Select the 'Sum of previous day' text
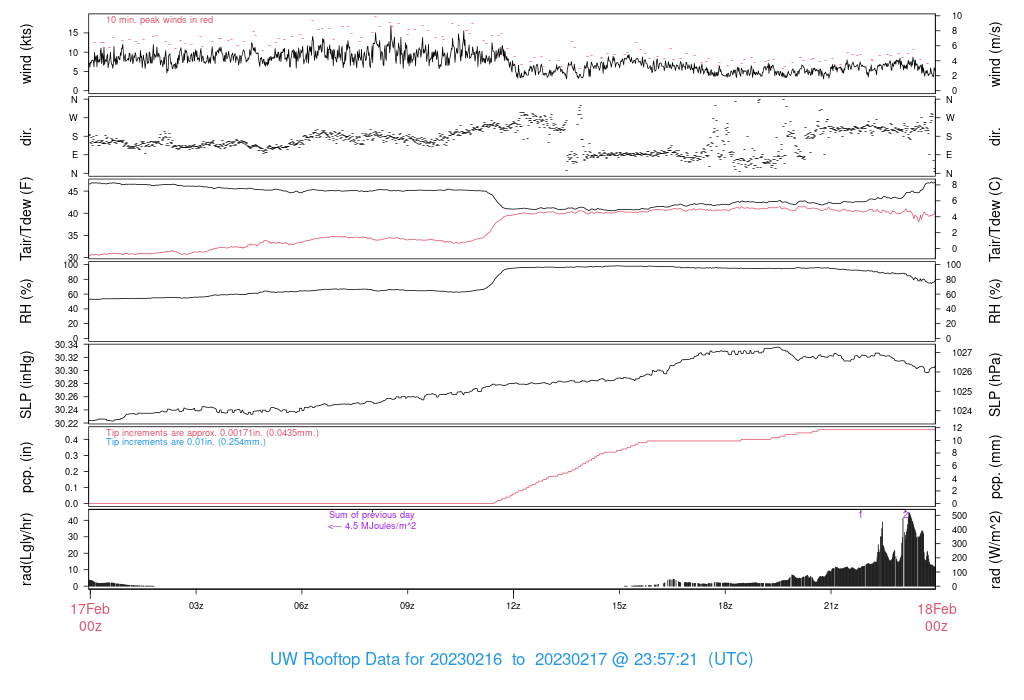 pyautogui.click(x=372, y=515)
